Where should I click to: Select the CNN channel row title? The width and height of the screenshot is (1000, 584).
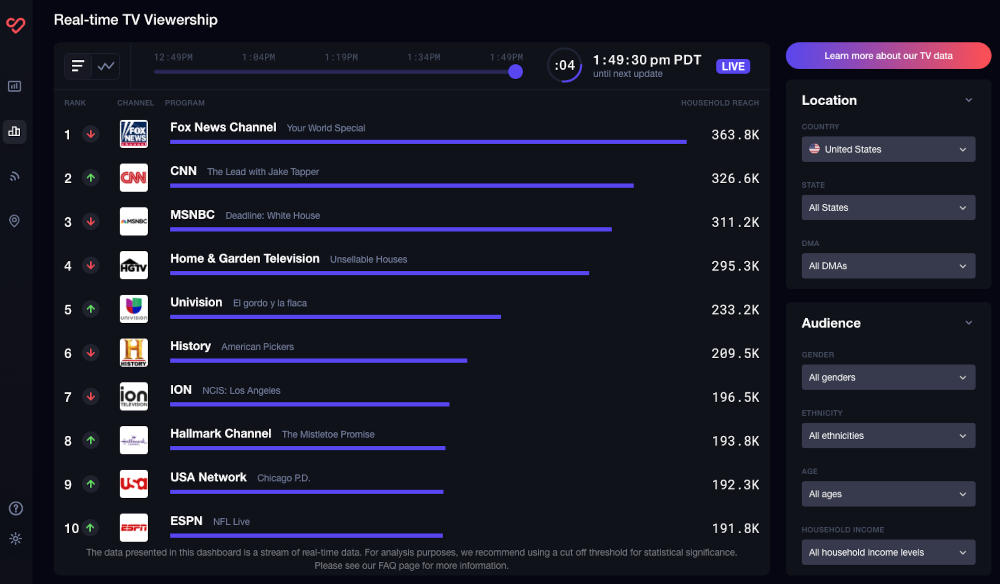[x=184, y=171]
